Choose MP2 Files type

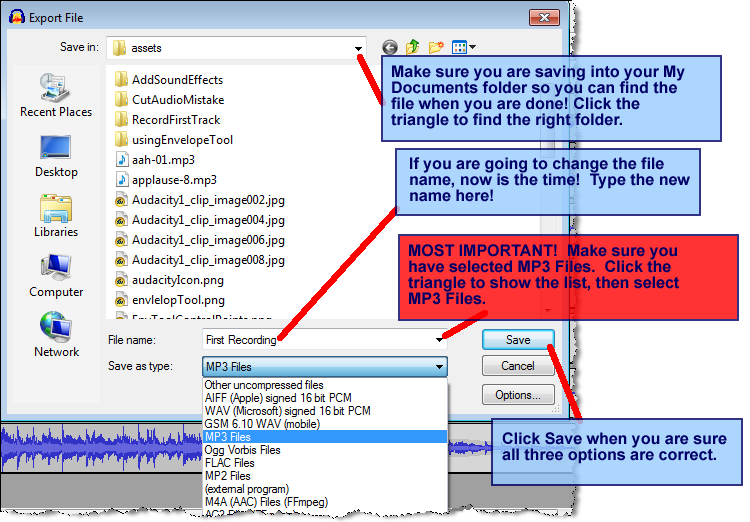point(325,476)
